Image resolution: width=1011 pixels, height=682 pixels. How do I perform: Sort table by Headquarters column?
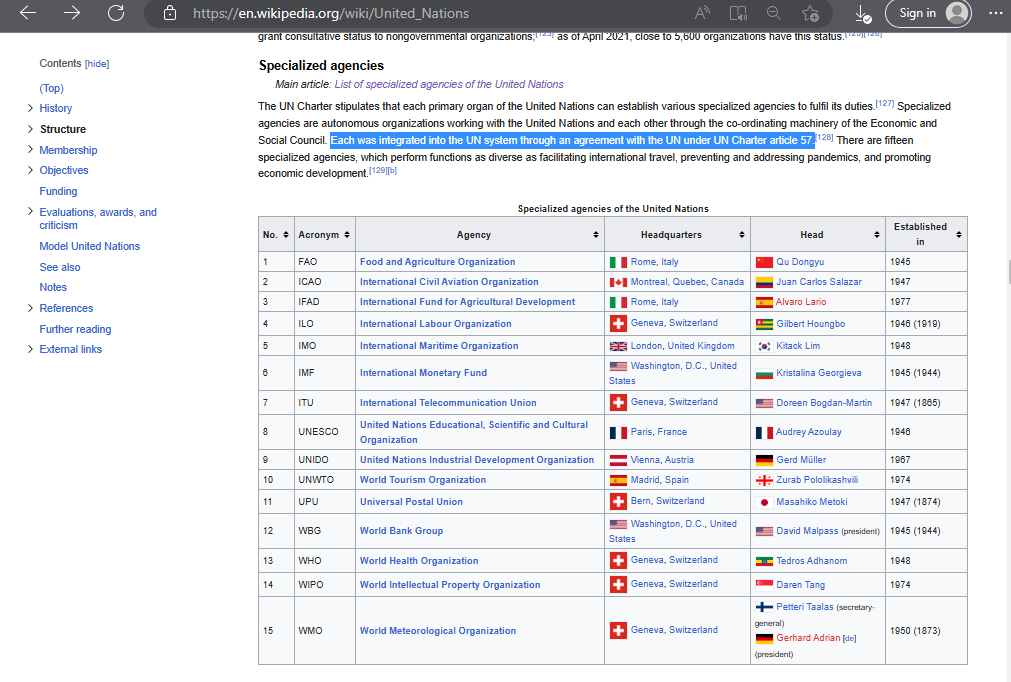pyautogui.click(x=742, y=235)
